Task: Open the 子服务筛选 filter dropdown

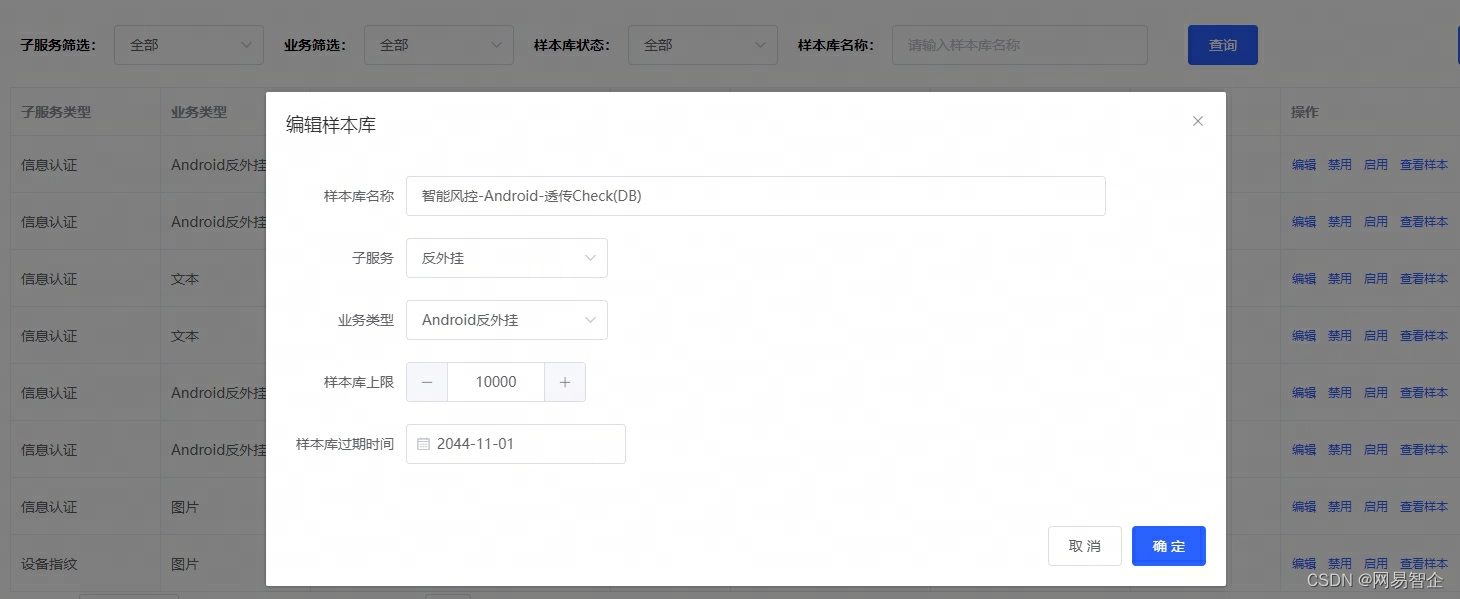Action: coord(189,45)
